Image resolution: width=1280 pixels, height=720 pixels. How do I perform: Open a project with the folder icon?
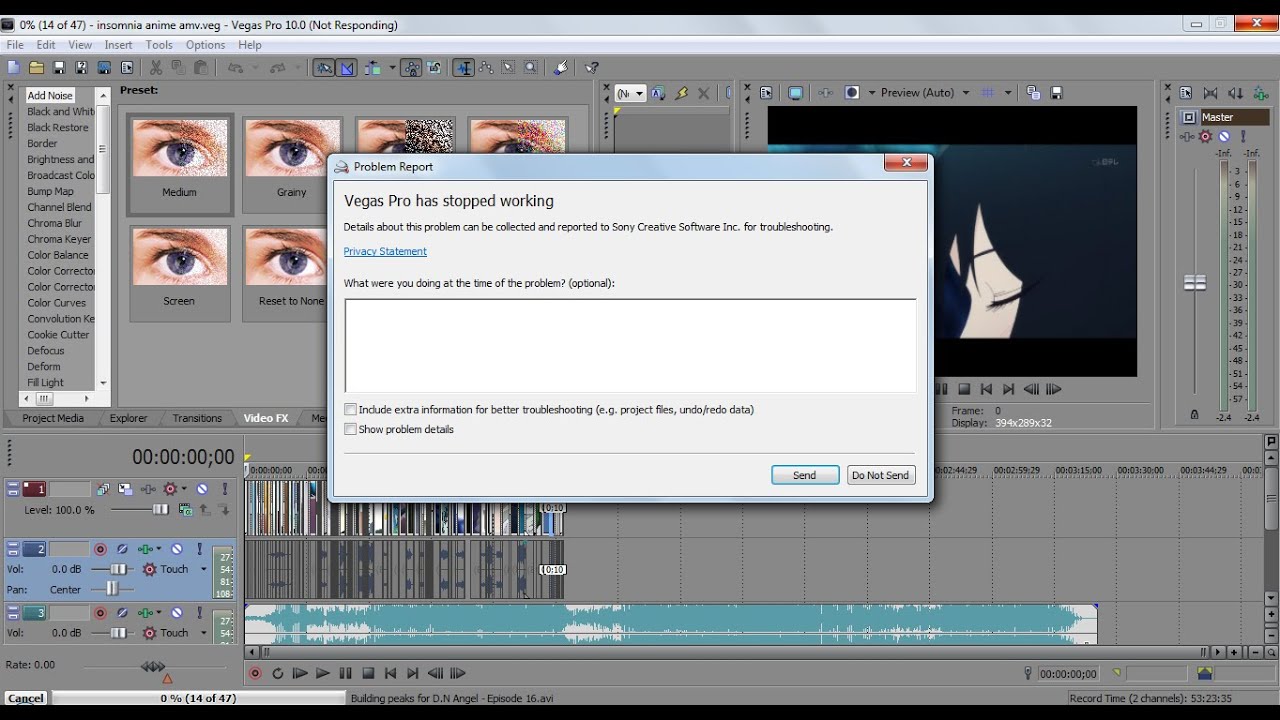point(36,68)
